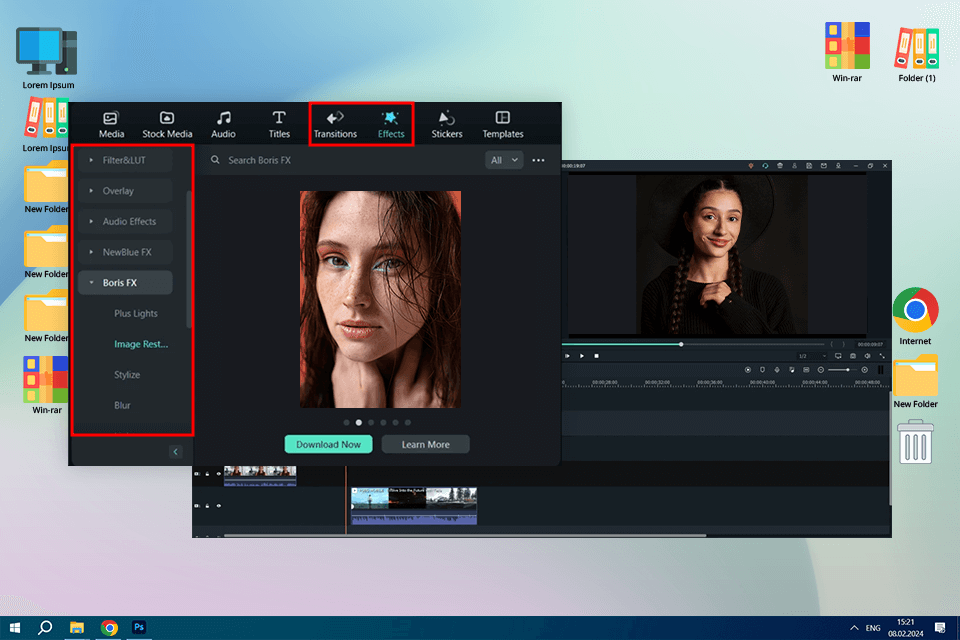
Task: Click the marker shield icon in the timeline toolbar
Action: coord(762,370)
